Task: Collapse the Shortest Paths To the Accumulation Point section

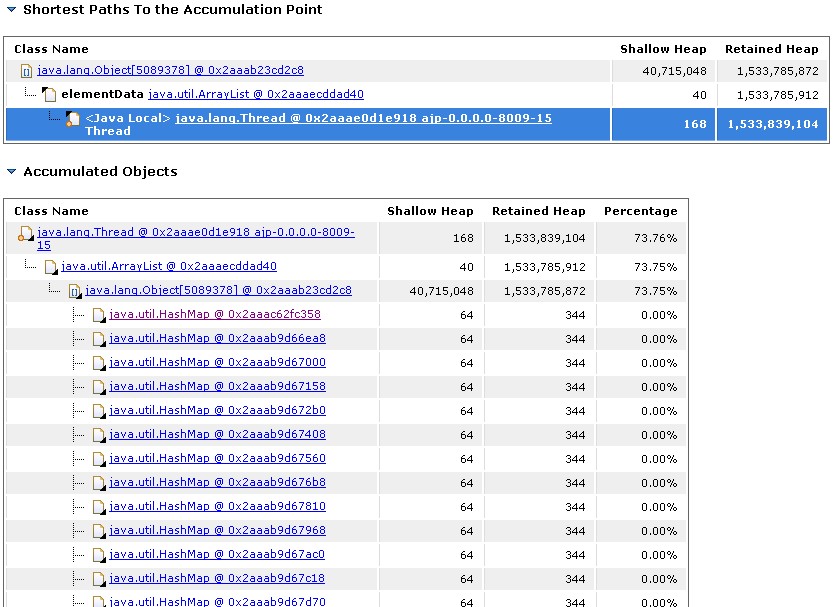Action: [11, 10]
